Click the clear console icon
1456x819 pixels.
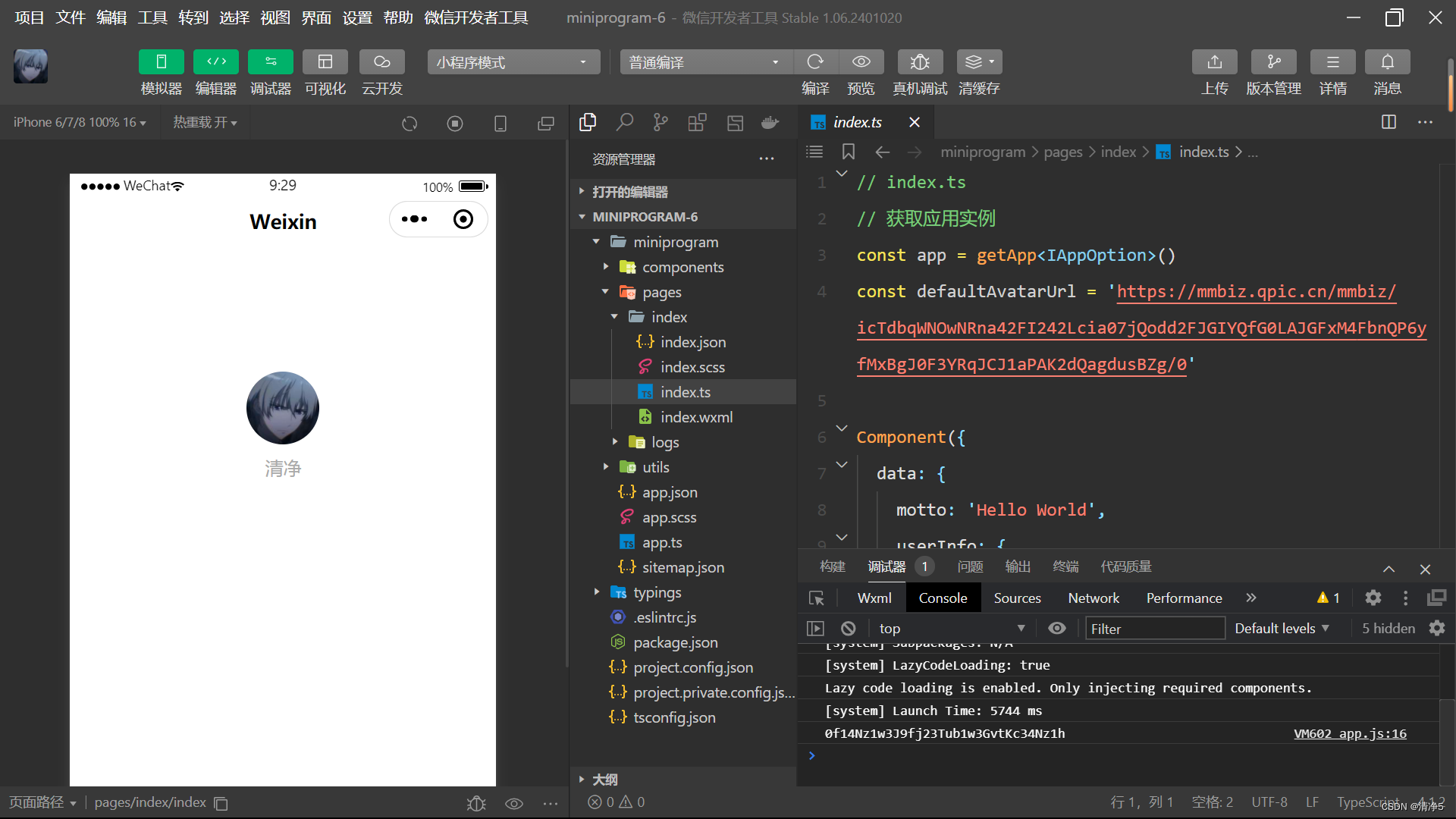click(x=849, y=629)
